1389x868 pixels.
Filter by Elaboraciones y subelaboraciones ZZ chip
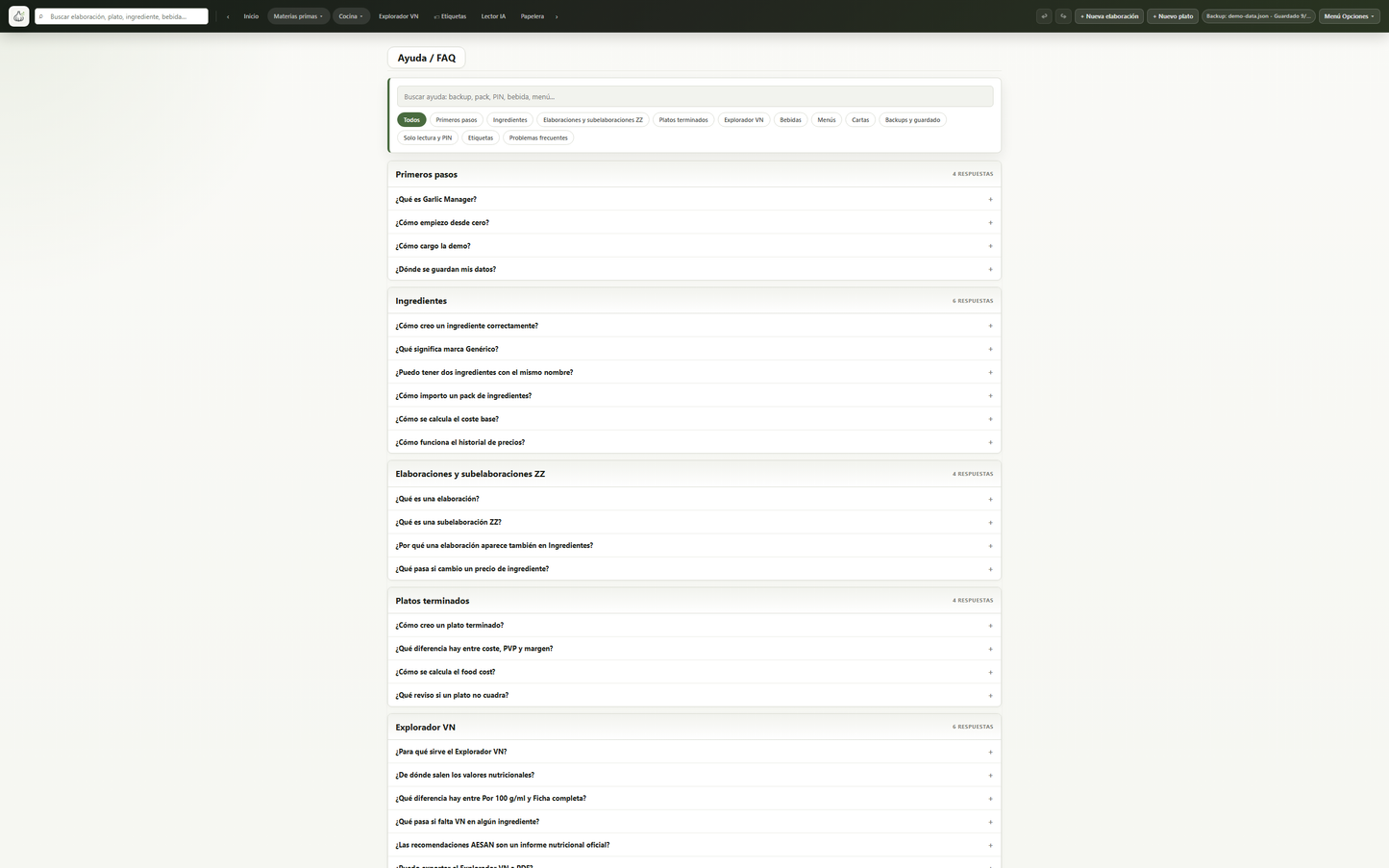[x=593, y=120]
